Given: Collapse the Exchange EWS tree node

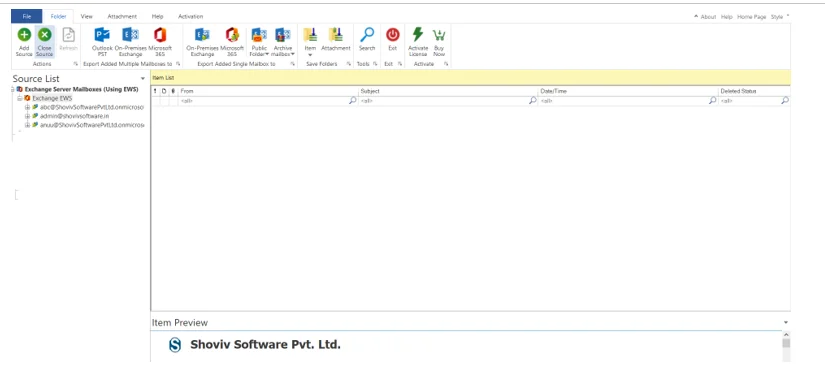Looking at the screenshot, I should pos(19,98).
